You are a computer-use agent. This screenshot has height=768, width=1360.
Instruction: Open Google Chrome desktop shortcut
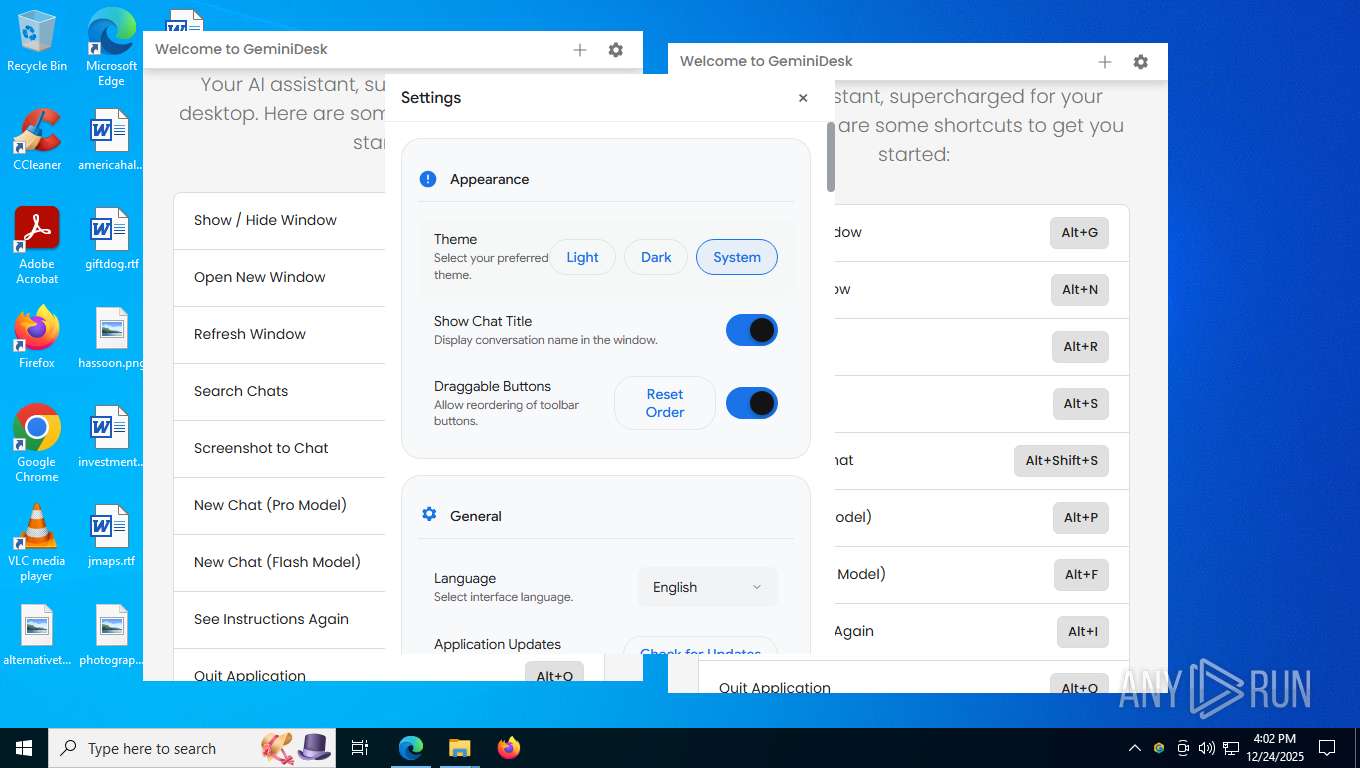tap(37, 444)
